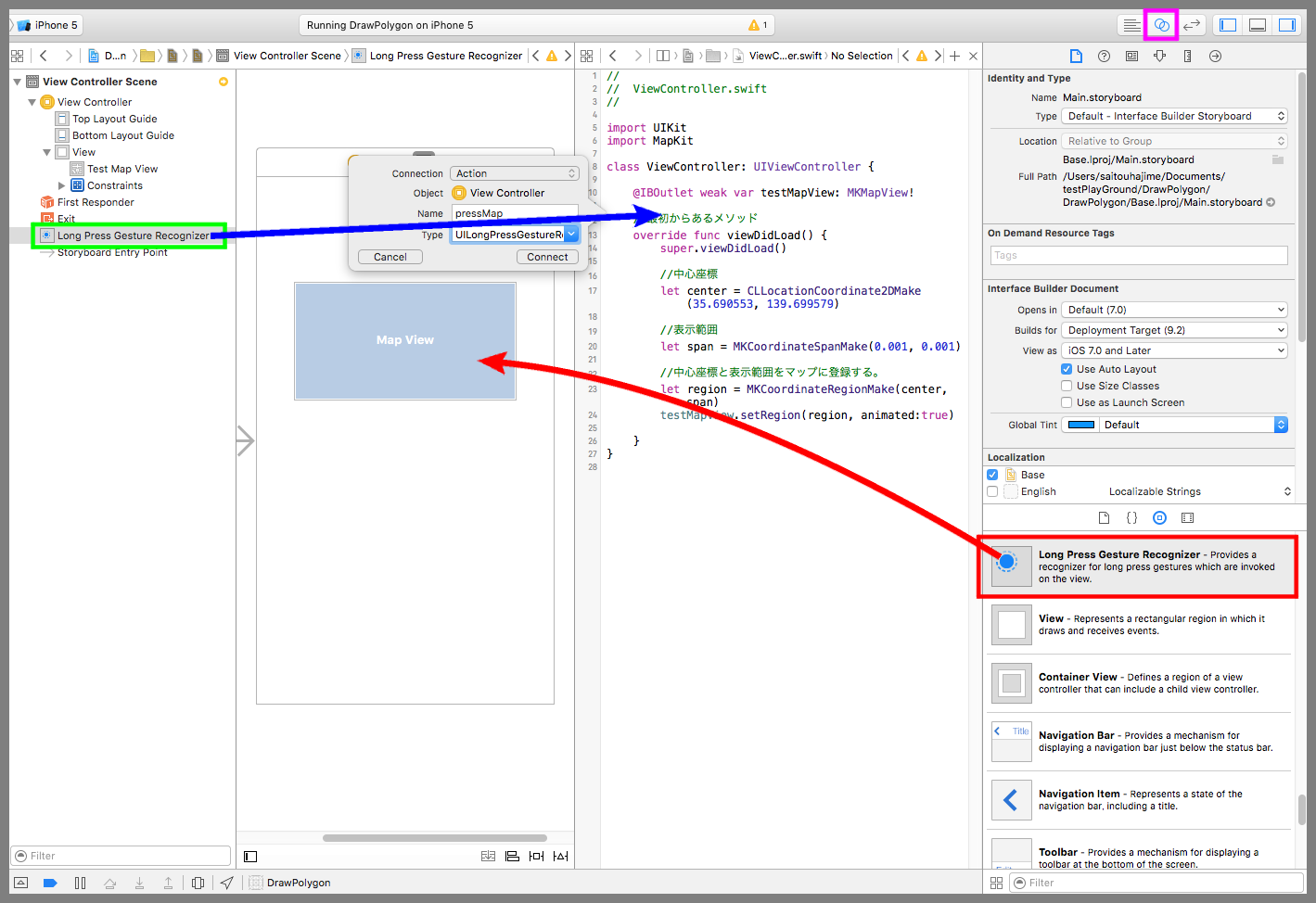1316x903 pixels.
Task: Show the File Template library
Action: pos(1104,518)
